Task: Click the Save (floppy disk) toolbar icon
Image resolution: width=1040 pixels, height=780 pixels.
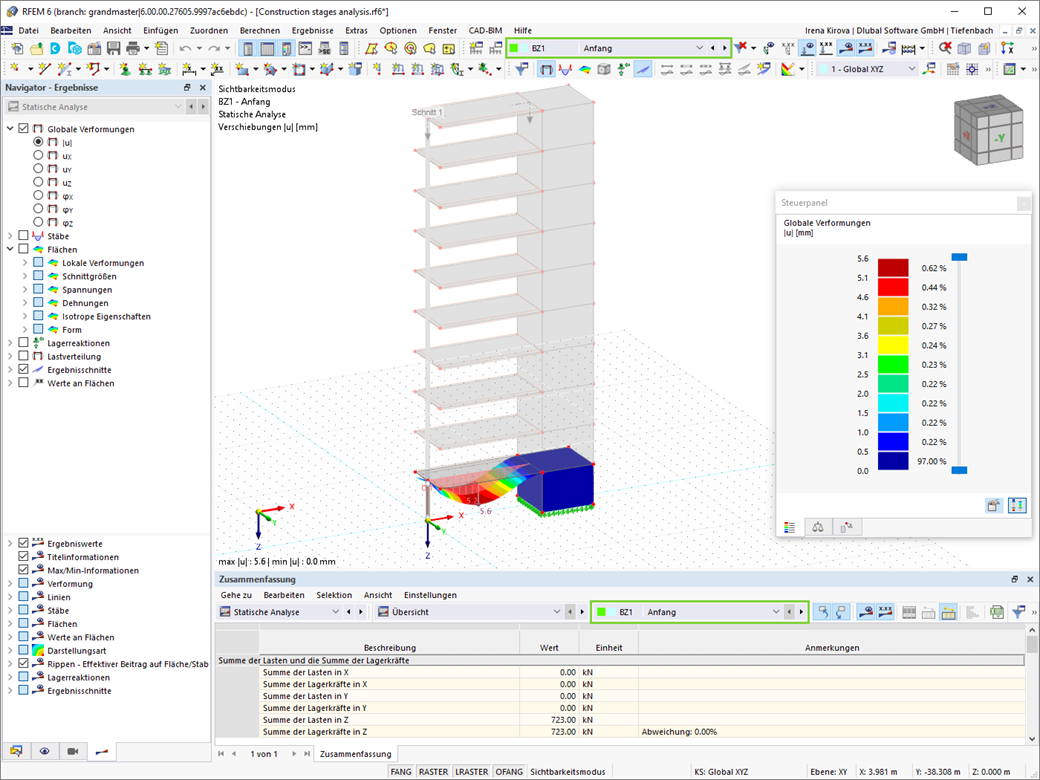Action: 113,48
